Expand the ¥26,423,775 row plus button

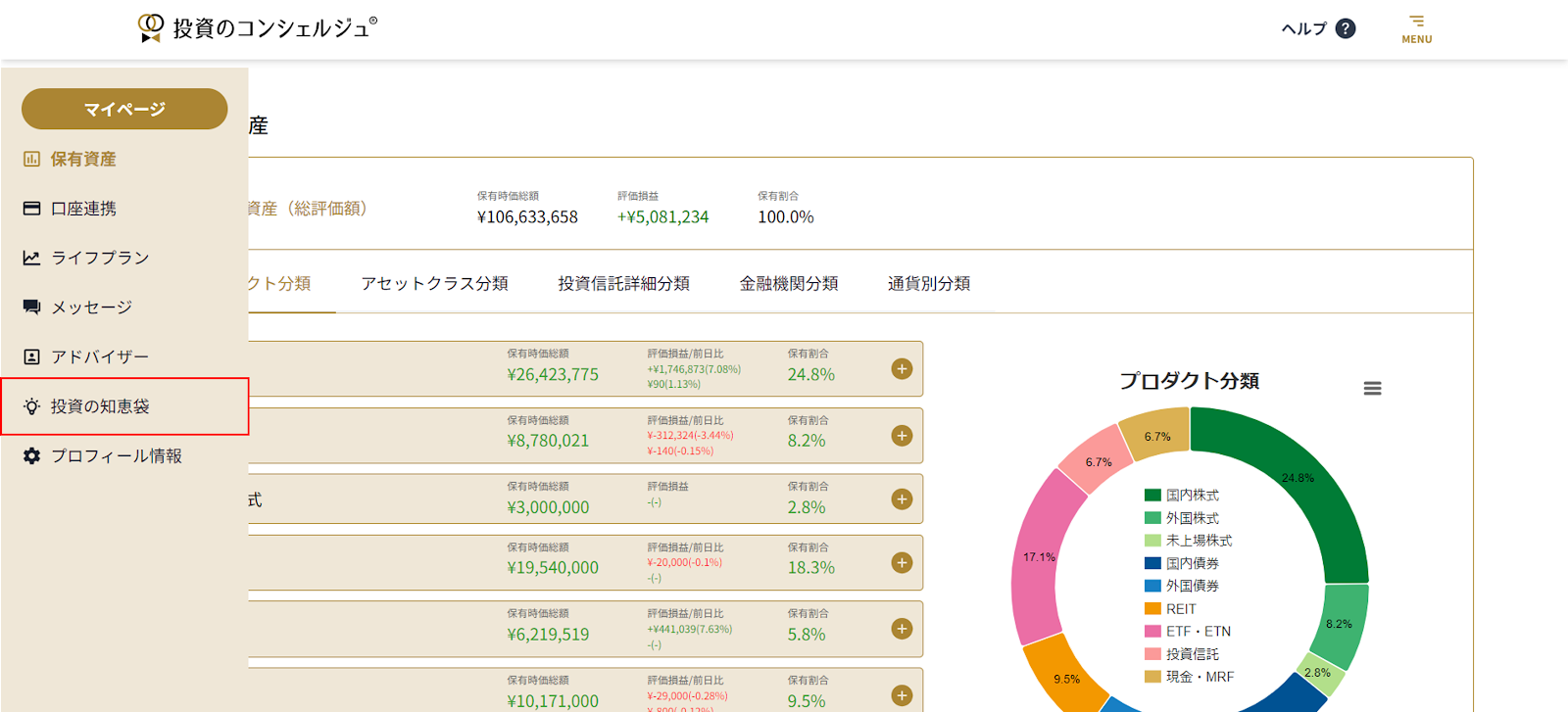[902, 369]
